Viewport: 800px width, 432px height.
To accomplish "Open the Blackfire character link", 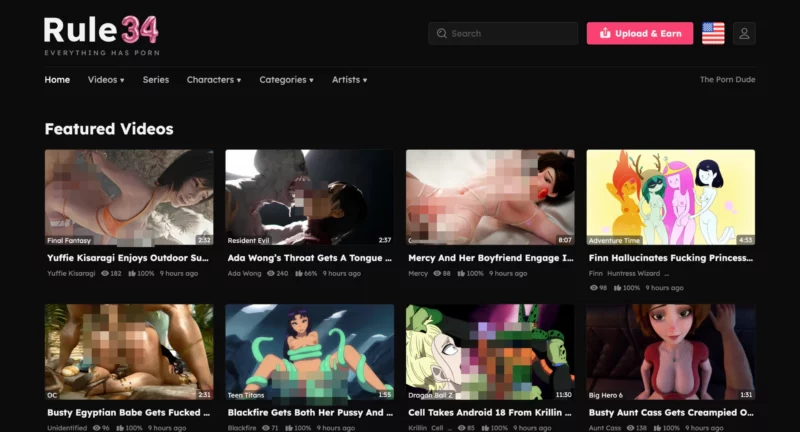I will point(242,428).
